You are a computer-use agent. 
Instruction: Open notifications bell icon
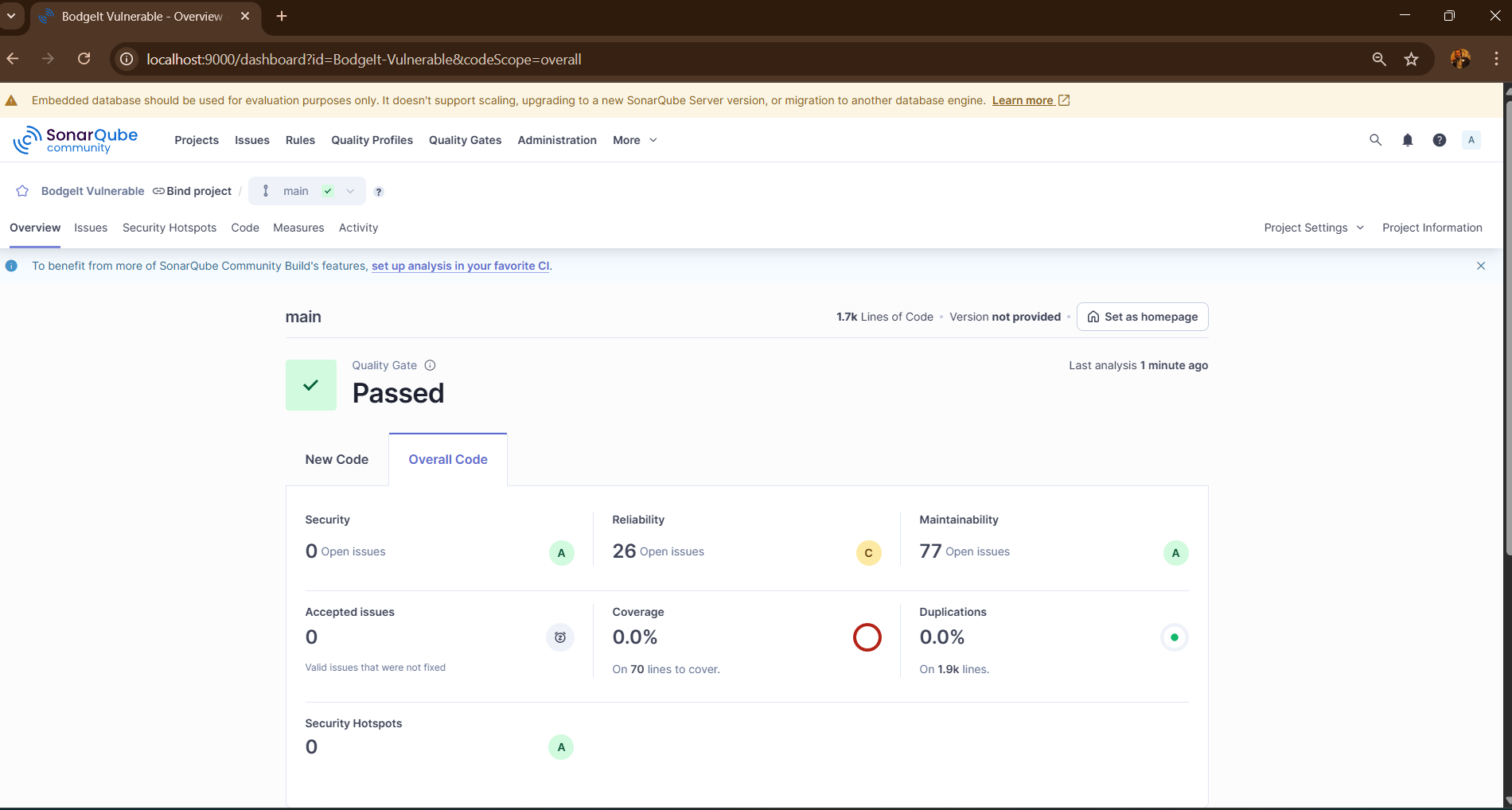tap(1407, 140)
